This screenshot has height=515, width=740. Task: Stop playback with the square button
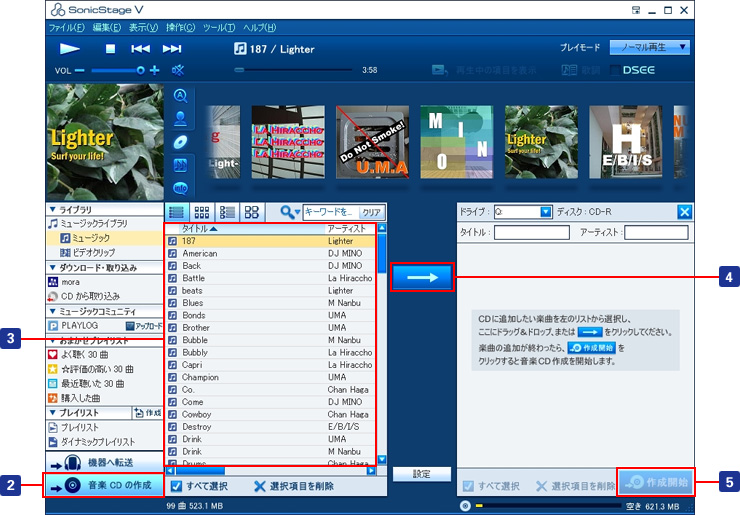click(x=110, y=49)
